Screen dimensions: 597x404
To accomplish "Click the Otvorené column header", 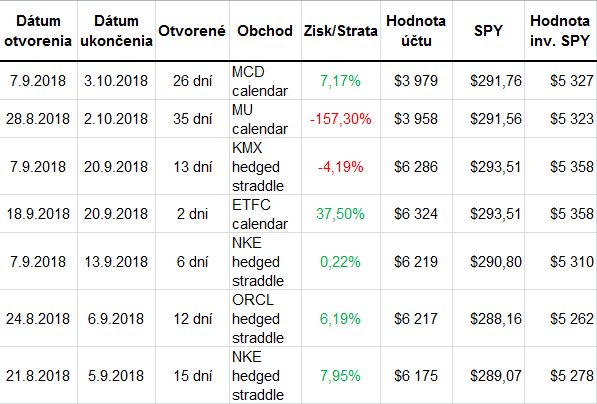I will coord(192,30).
